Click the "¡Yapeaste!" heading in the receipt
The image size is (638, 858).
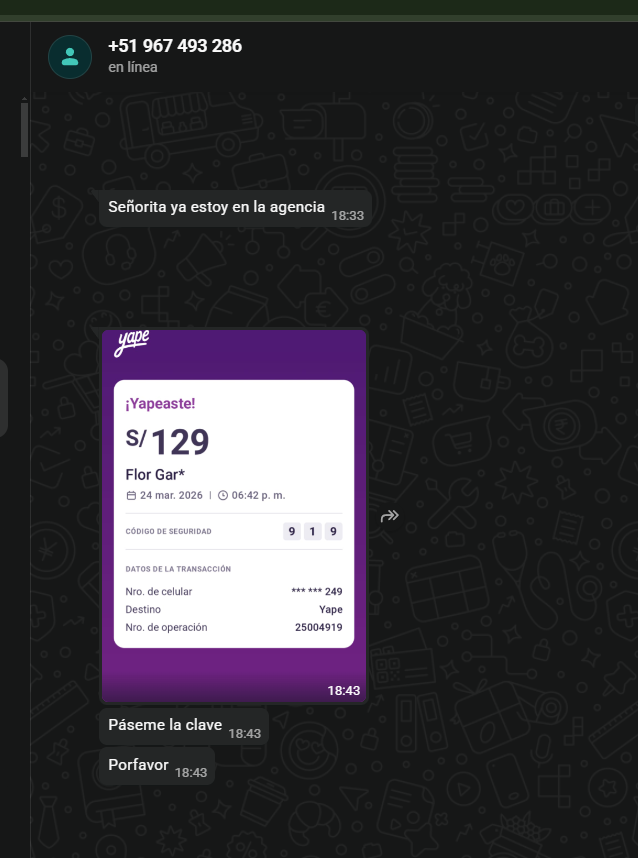tap(160, 404)
